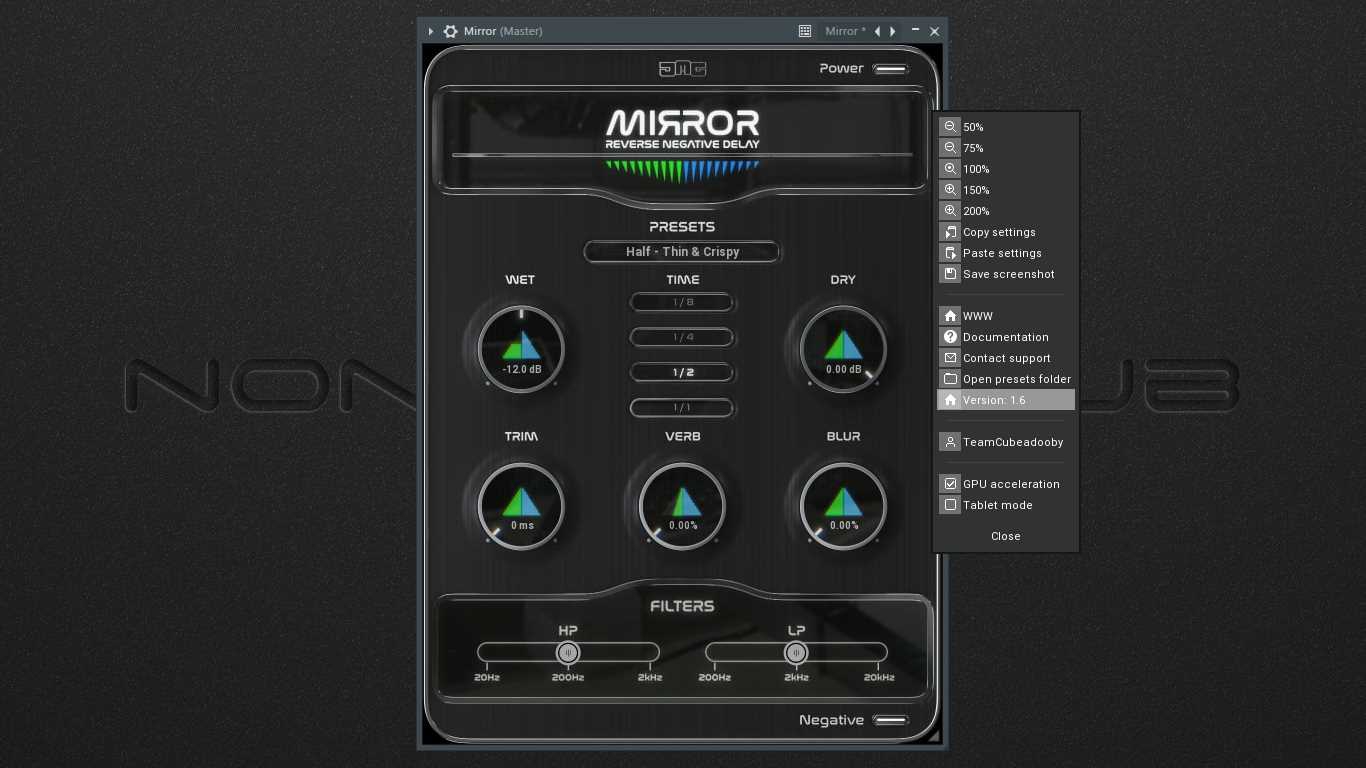Choose 50% zoom menu entry

[1006, 127]
